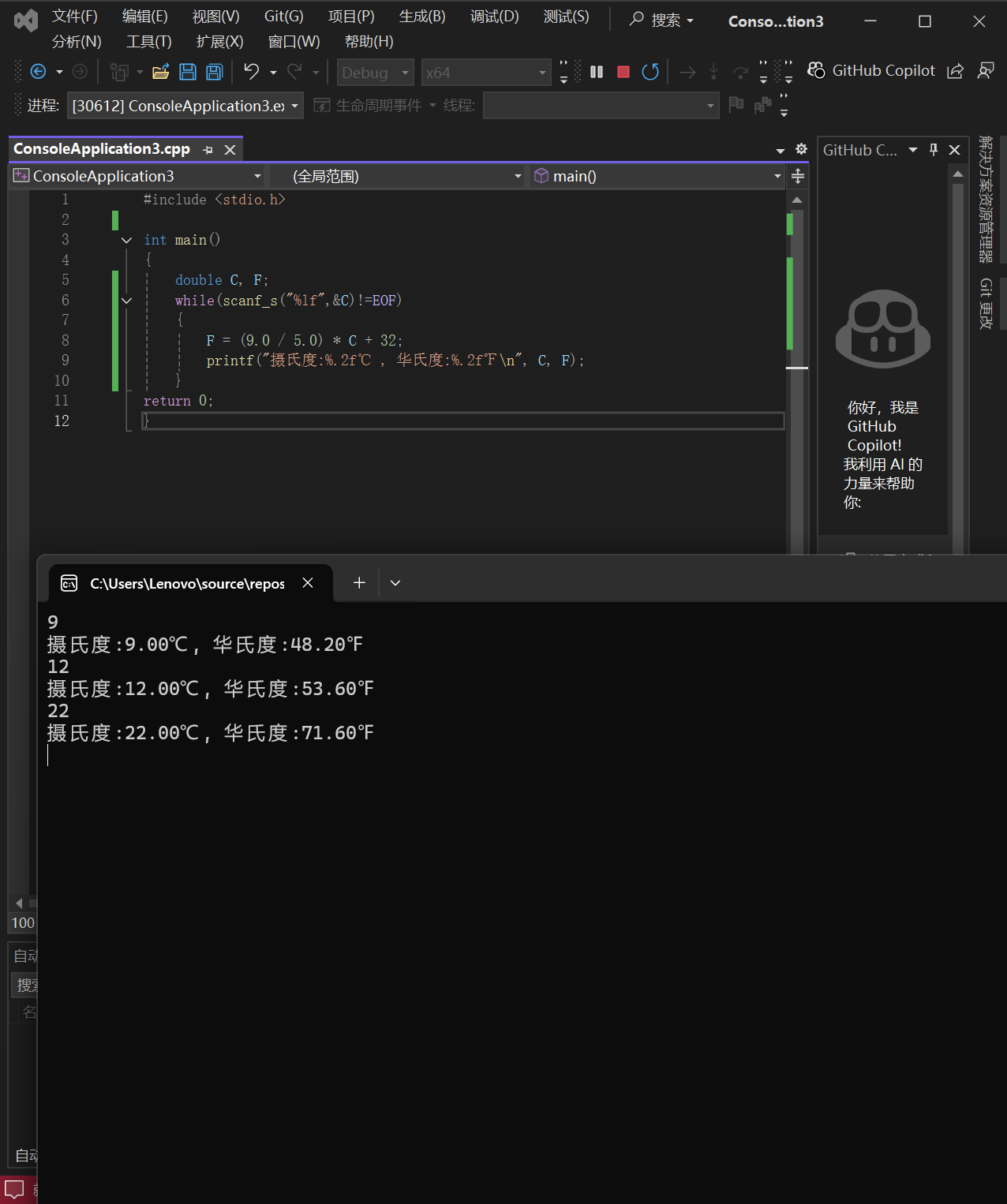The image size is (1007, 1204).
Task: Collapse the int main() code block
Action: pos(126,240)
